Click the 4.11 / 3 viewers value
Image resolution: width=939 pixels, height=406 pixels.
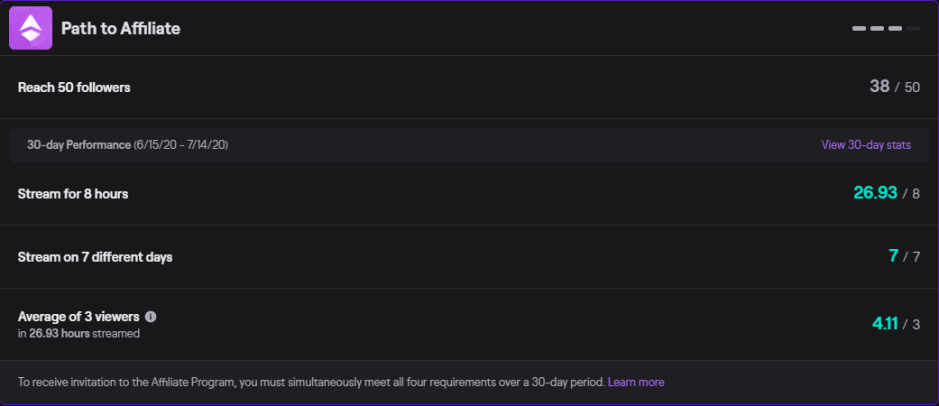(895, 324)
